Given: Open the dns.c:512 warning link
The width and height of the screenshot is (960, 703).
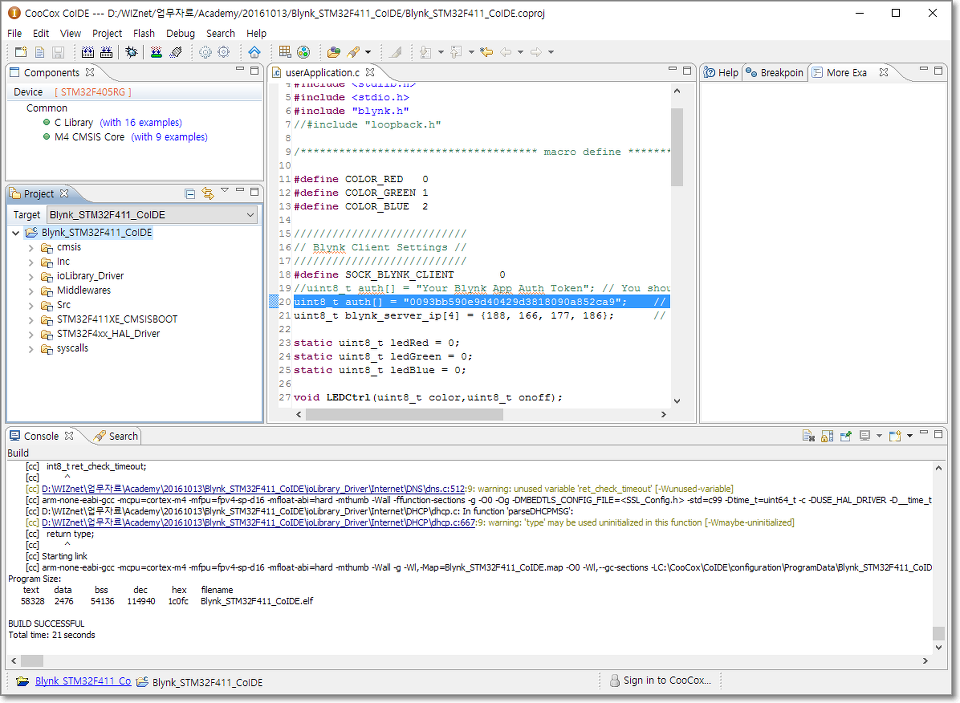Looking at the screenshot, I should (x=253, y=489).
